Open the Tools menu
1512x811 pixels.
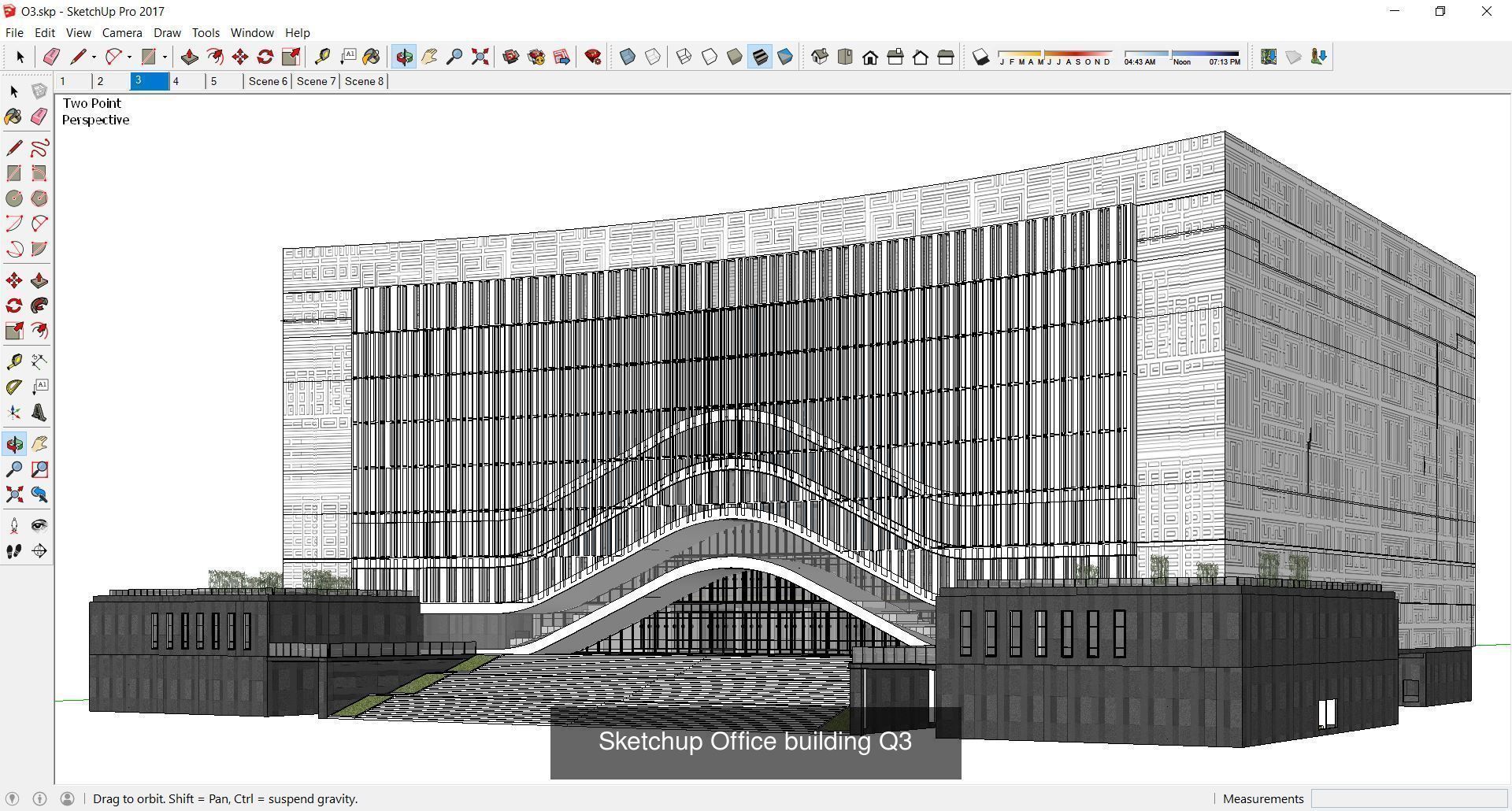tap(206, 32)
